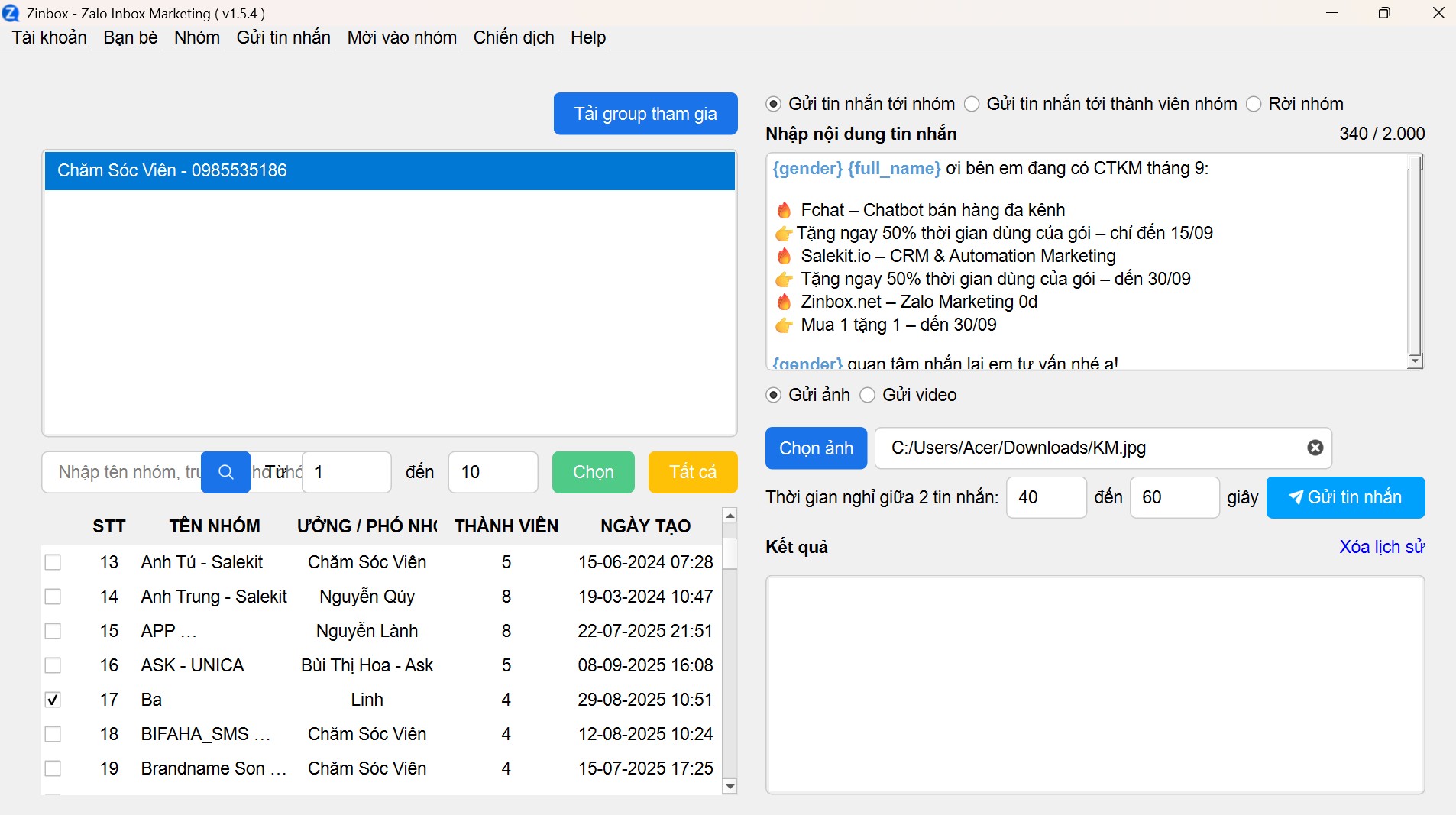The height and width of the screenshot is (815, 1456).
Task: Focus the group name search field
Action: [126, 472]
